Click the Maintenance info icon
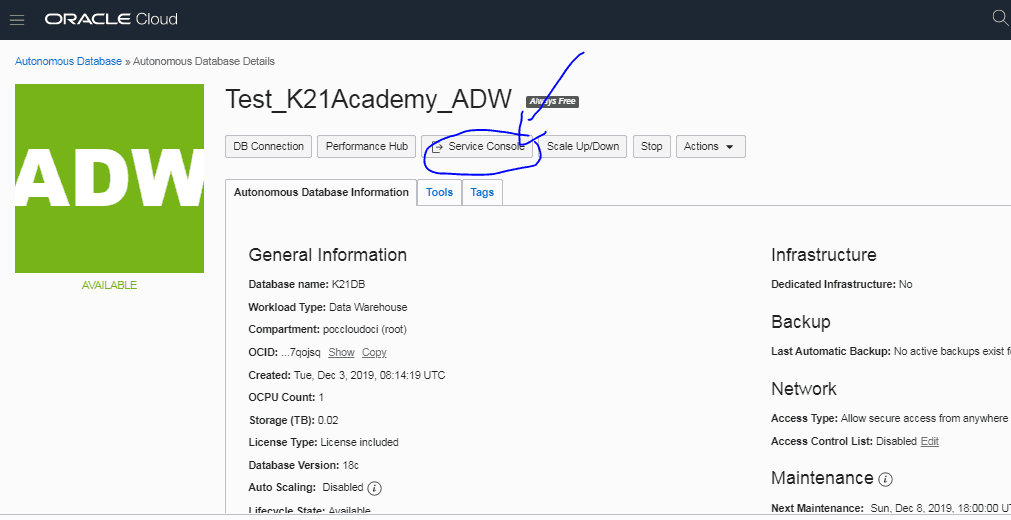This screenshot has height=520, width=1011. click(x=886, y=479)
